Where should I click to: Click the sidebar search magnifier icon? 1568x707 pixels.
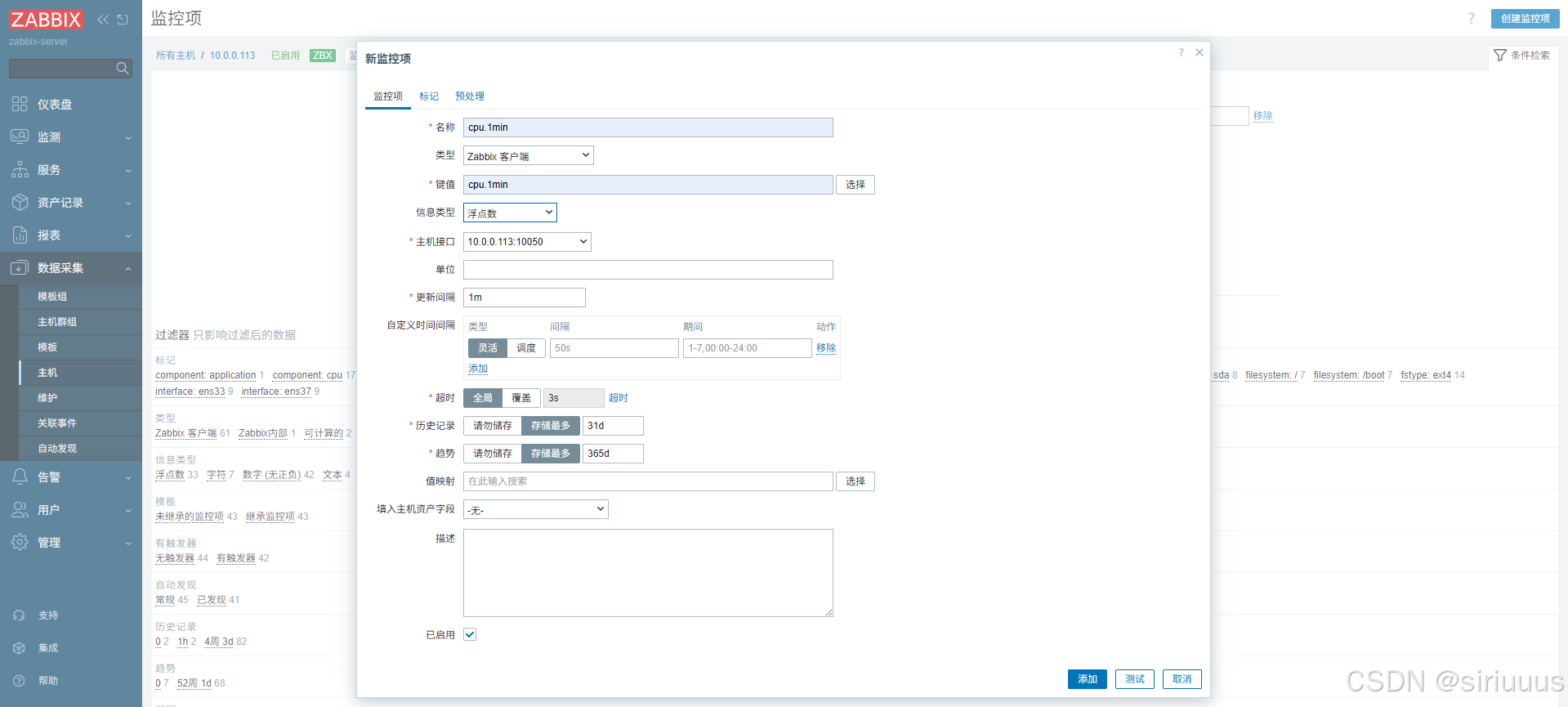tap(123, 69)
